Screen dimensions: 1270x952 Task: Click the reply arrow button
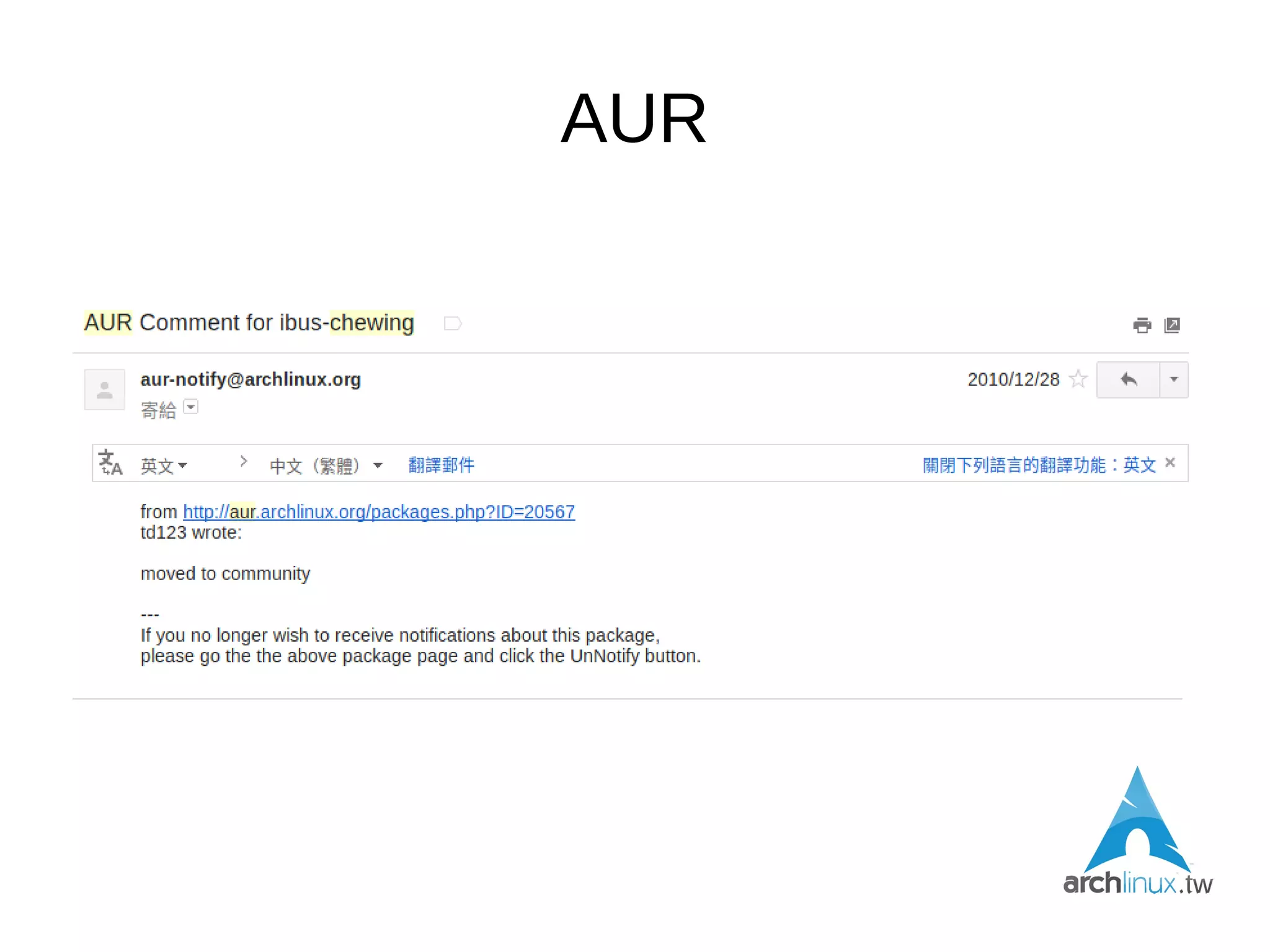point(1128,379)
